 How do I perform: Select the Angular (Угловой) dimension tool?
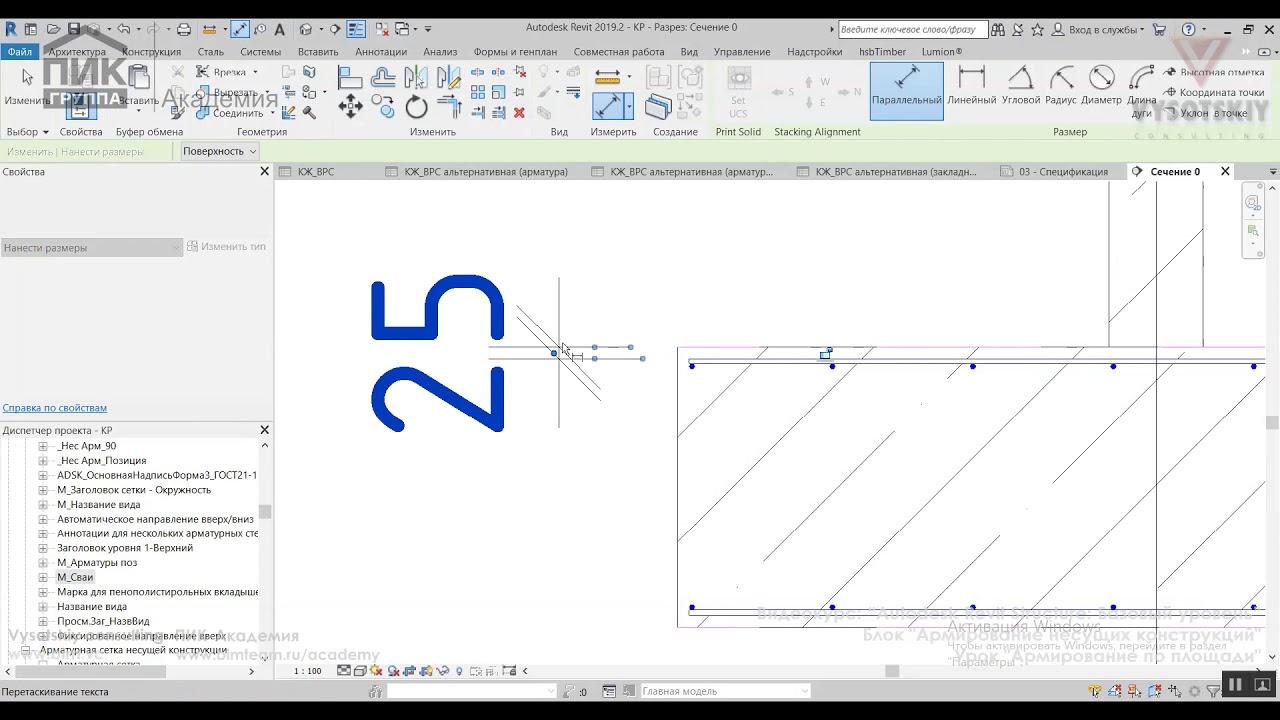(x=1021, y=86)
